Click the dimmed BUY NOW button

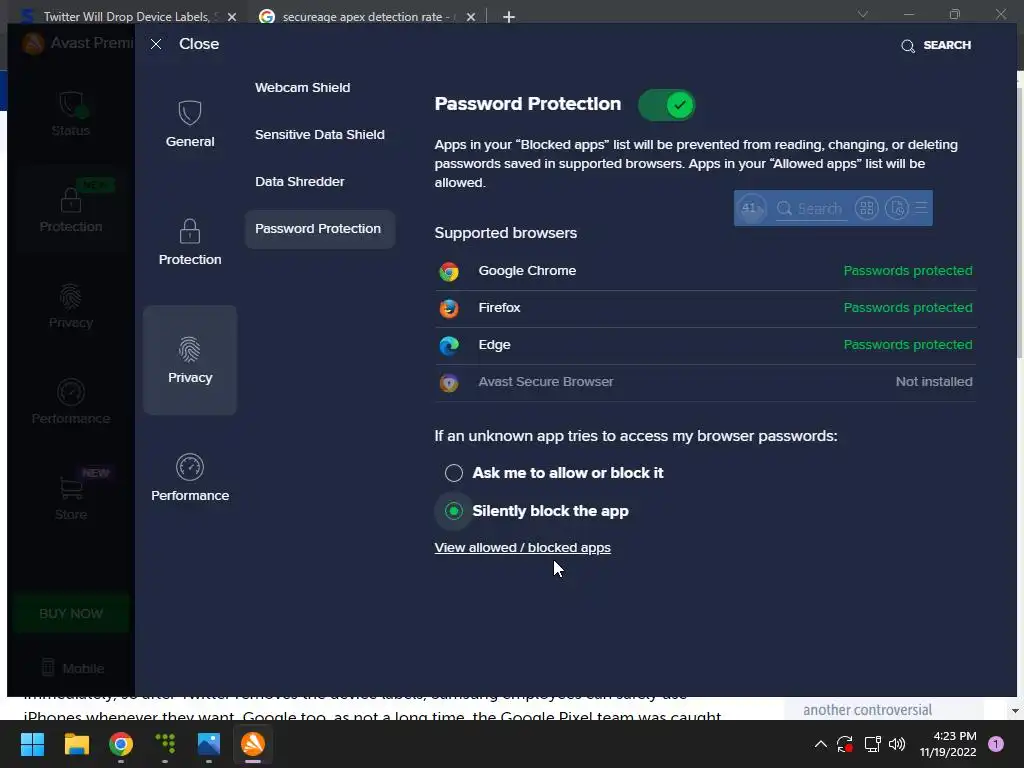pyautogui.click(x=71, y=613)
